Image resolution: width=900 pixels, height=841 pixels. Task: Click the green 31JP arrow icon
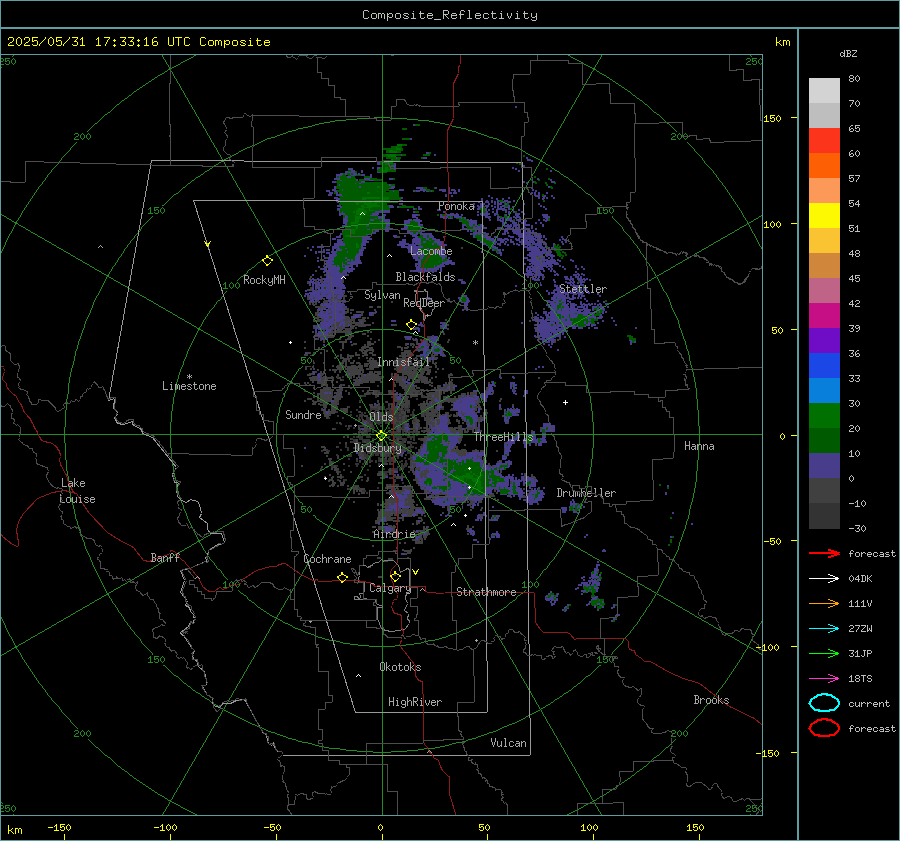(824, 653)
